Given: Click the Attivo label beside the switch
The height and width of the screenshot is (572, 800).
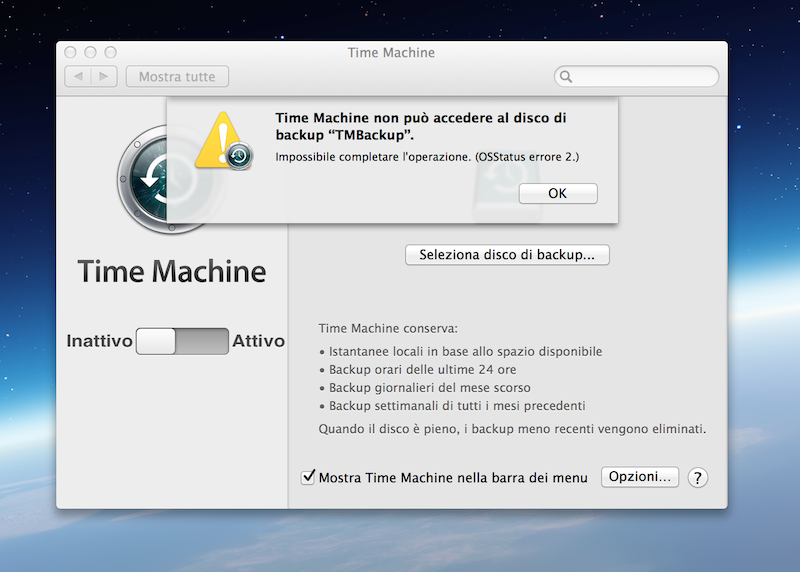Looking at the screenshot, I should (258, 341).
